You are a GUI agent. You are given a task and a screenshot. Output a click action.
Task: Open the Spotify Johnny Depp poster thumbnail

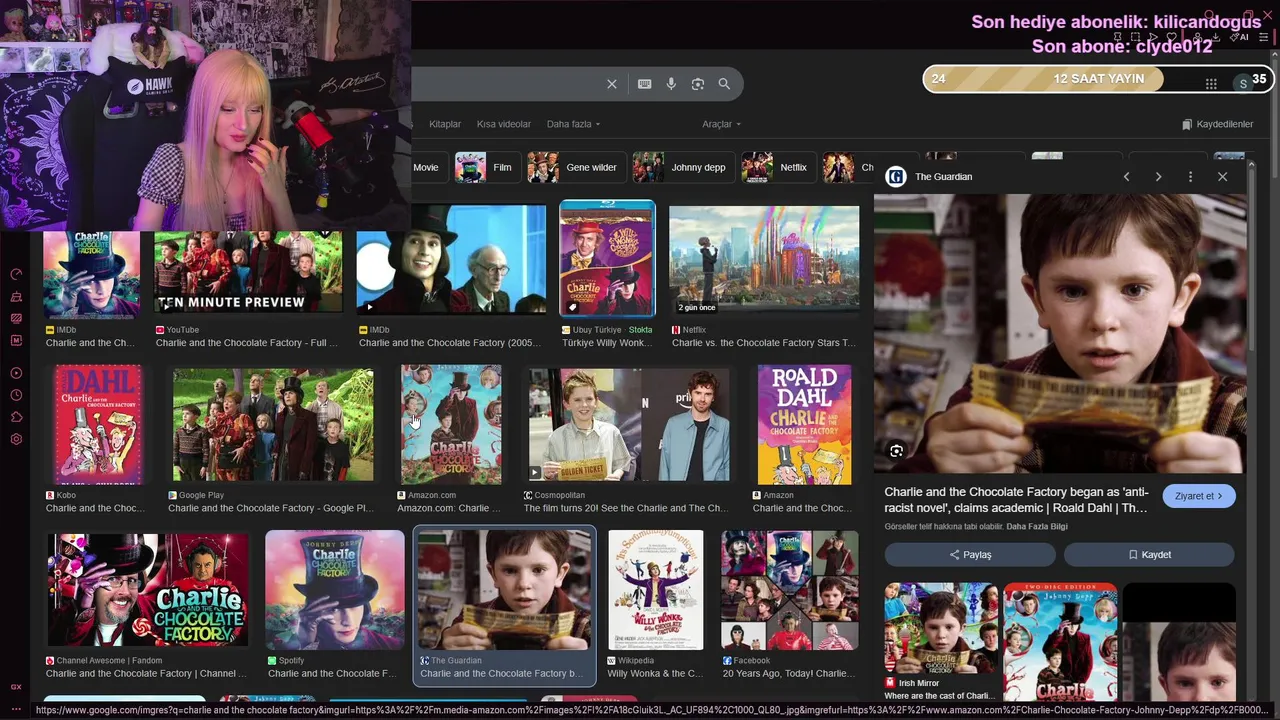click(x=335, y=590)
